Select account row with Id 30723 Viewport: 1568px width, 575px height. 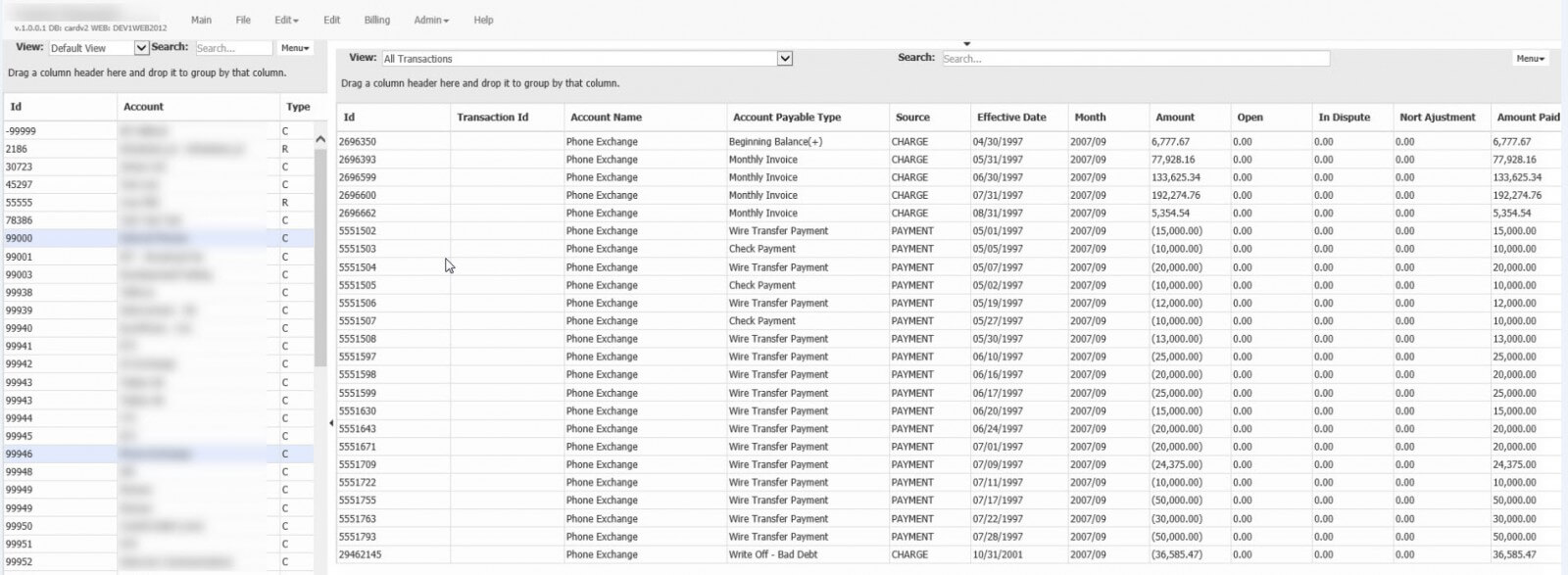pos(158,168)
